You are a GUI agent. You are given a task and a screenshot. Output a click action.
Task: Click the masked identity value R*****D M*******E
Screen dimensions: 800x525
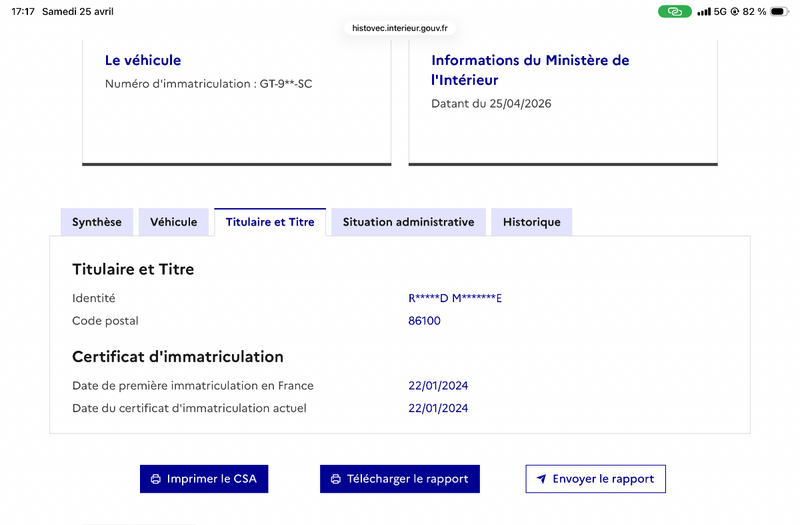click(x=455, y=298)
